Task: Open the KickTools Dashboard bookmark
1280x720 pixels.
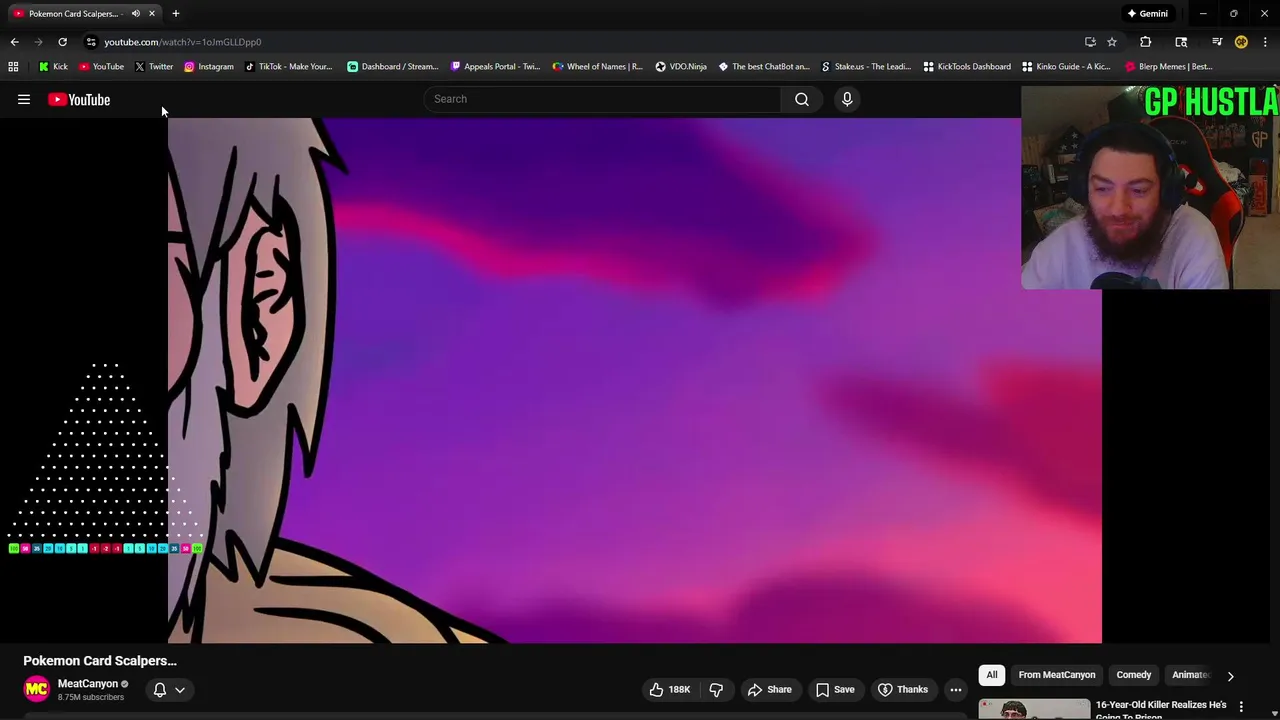Action: tap(967, 67)
